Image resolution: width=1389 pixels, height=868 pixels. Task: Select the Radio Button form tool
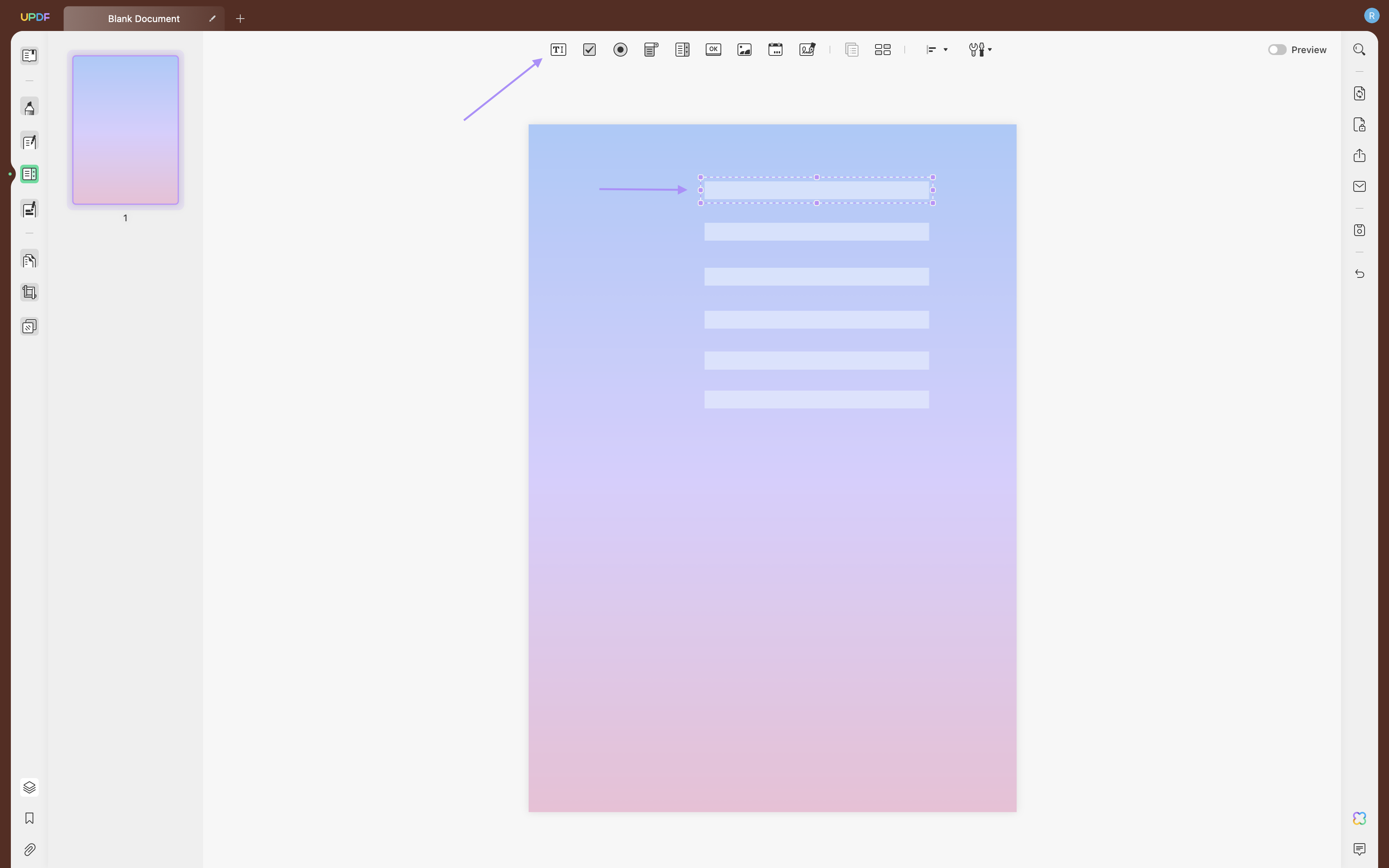click(620, 49)
